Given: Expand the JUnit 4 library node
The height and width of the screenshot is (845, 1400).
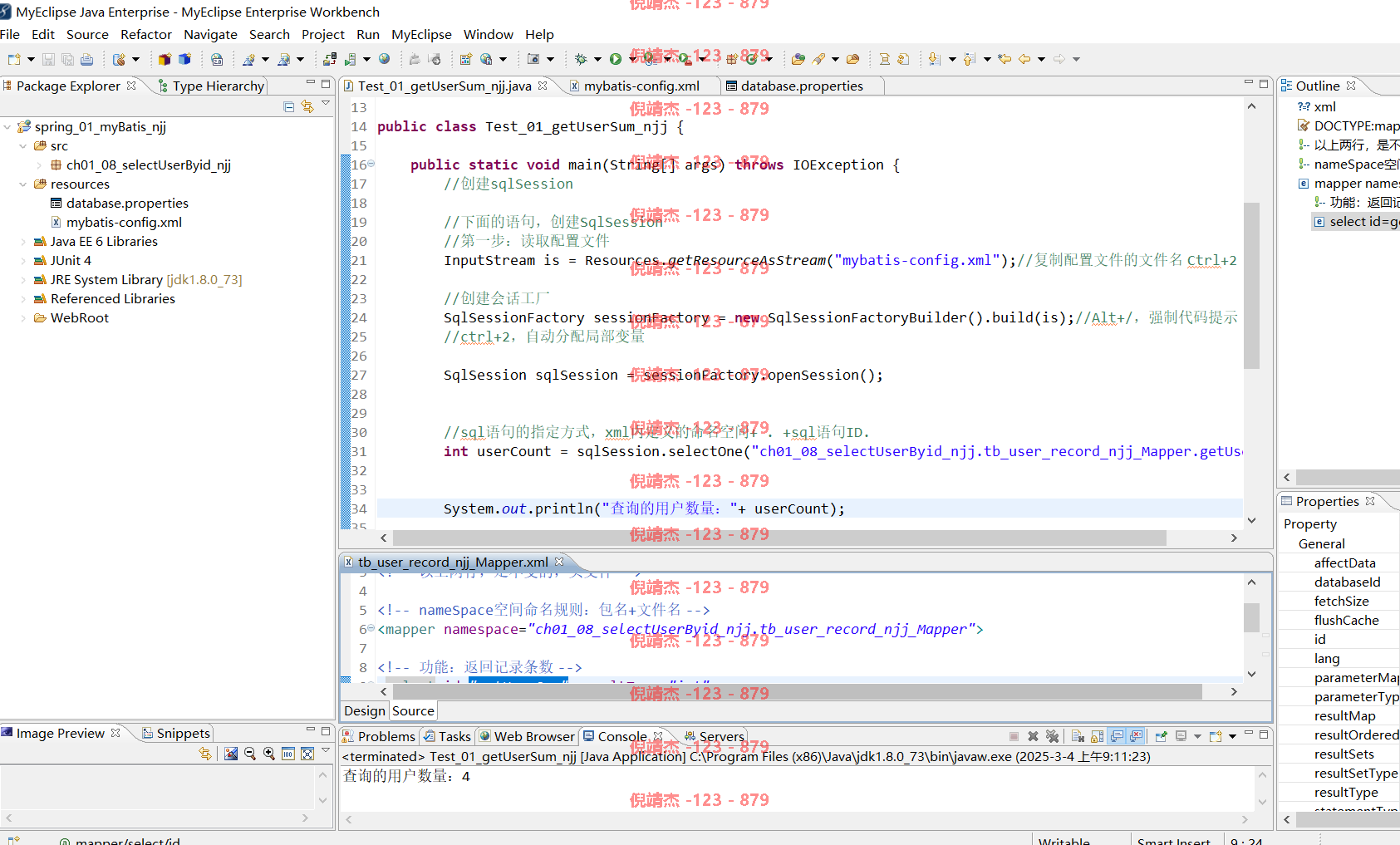Looking at the screenshot, I should [23, 261].
